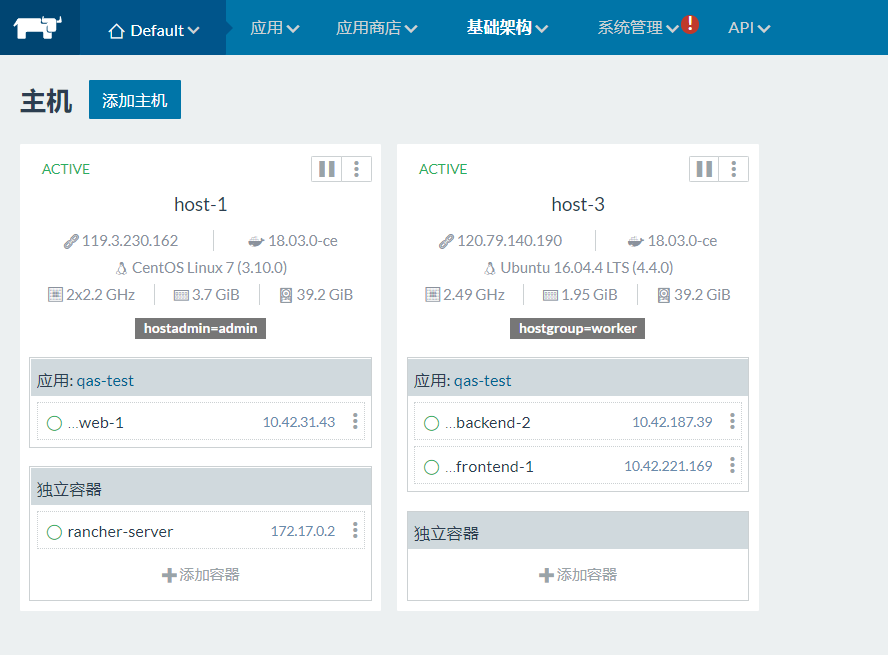
Task: Click host-1 IP 119.3.230.162
Action: [130, 241]
